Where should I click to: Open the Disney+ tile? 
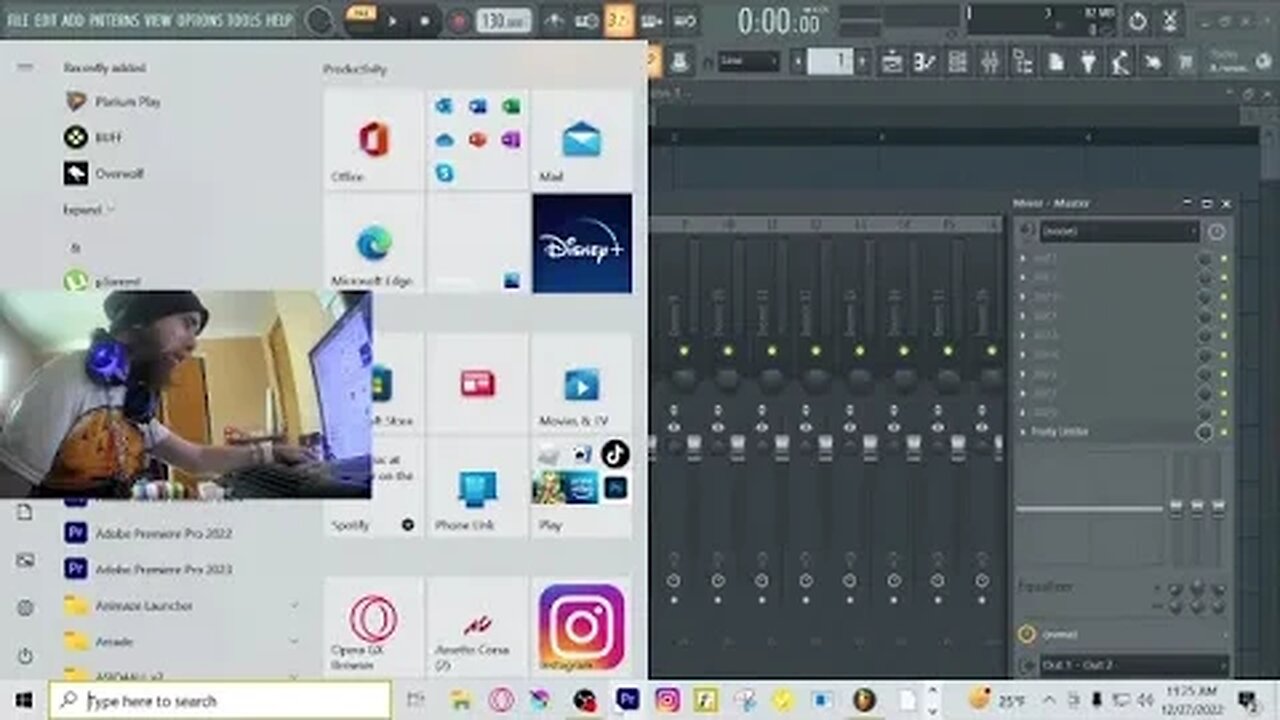click(582, 243)
